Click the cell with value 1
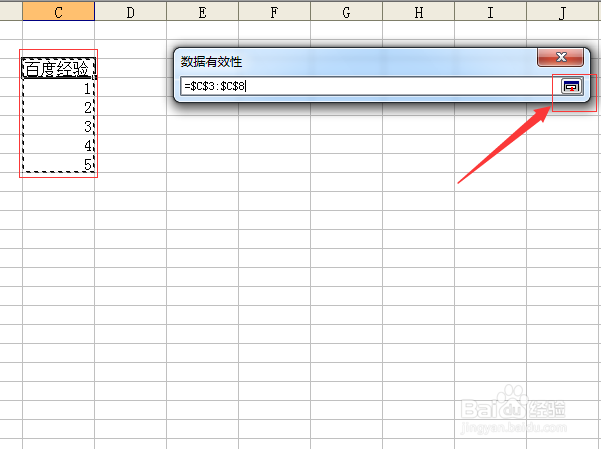601x449 pixels. pos(58,87)
